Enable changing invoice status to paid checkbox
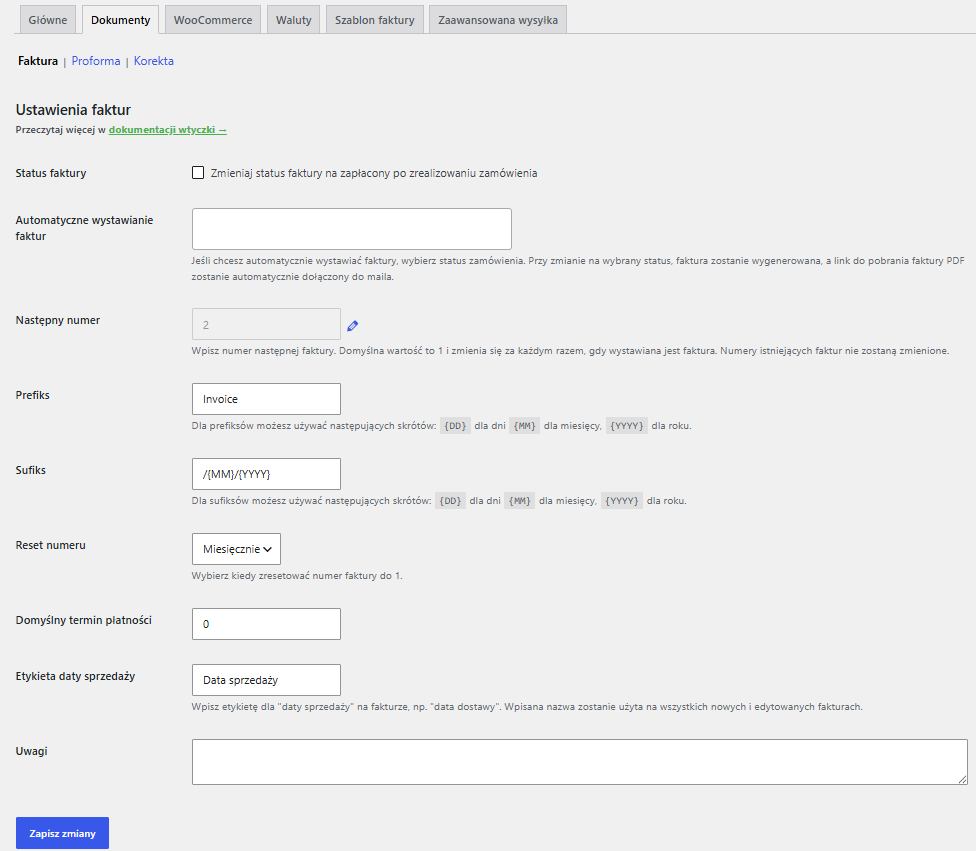Image resolution: width=976 pixels, height=851 pixels. pos(198,172)
